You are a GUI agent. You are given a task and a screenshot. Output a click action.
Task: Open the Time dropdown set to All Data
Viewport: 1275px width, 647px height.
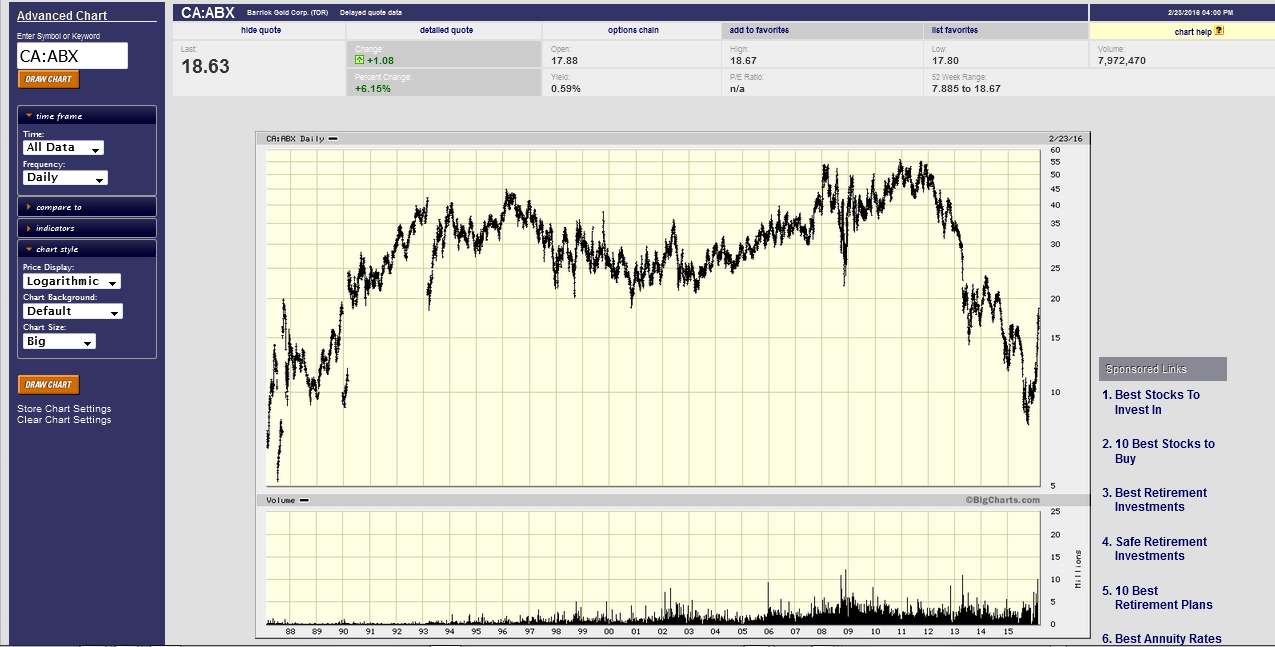63,148
